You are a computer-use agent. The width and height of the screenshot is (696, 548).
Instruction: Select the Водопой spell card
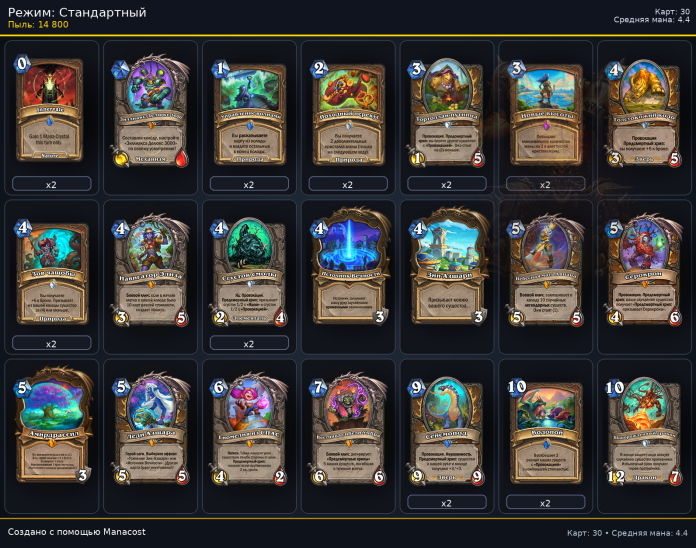tap(546, 431)
